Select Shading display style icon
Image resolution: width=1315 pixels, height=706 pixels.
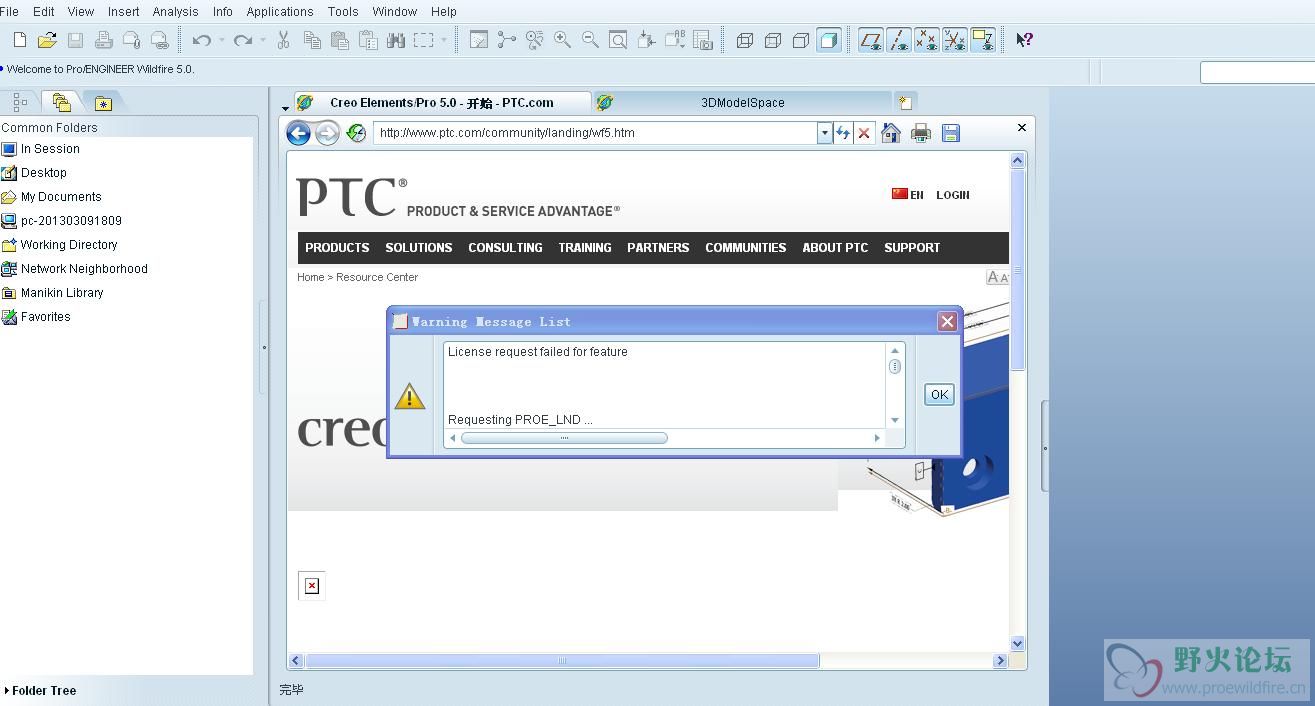[829, 40]
